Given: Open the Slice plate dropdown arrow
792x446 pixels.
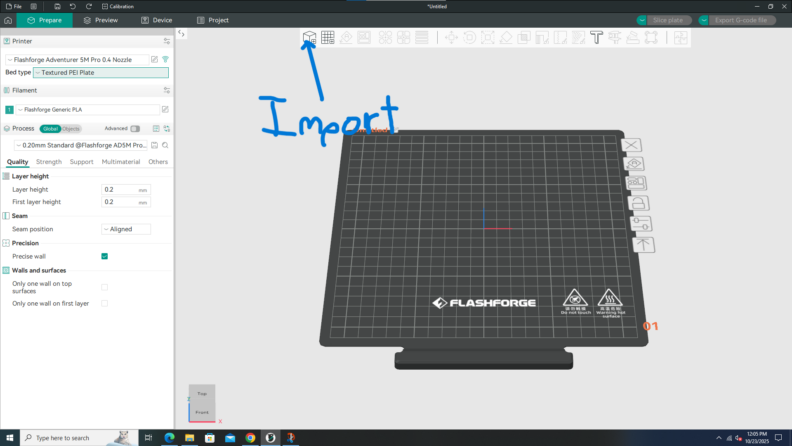Looking at the screenshot, I should click(x=641, y=20).
